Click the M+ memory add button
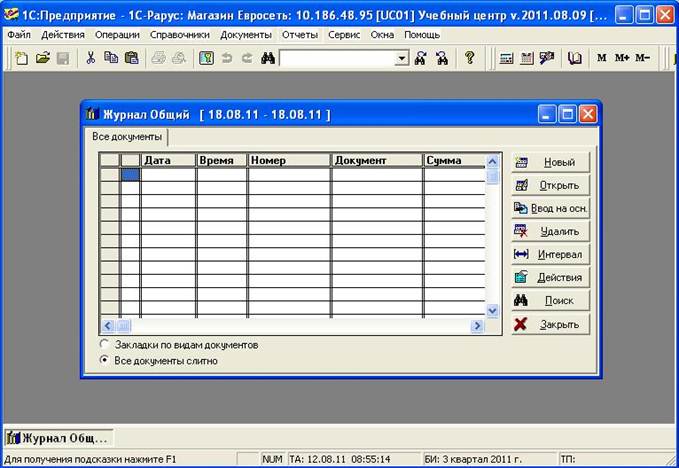The width and height of the screenshot is (679, 468). click(622, 58)
